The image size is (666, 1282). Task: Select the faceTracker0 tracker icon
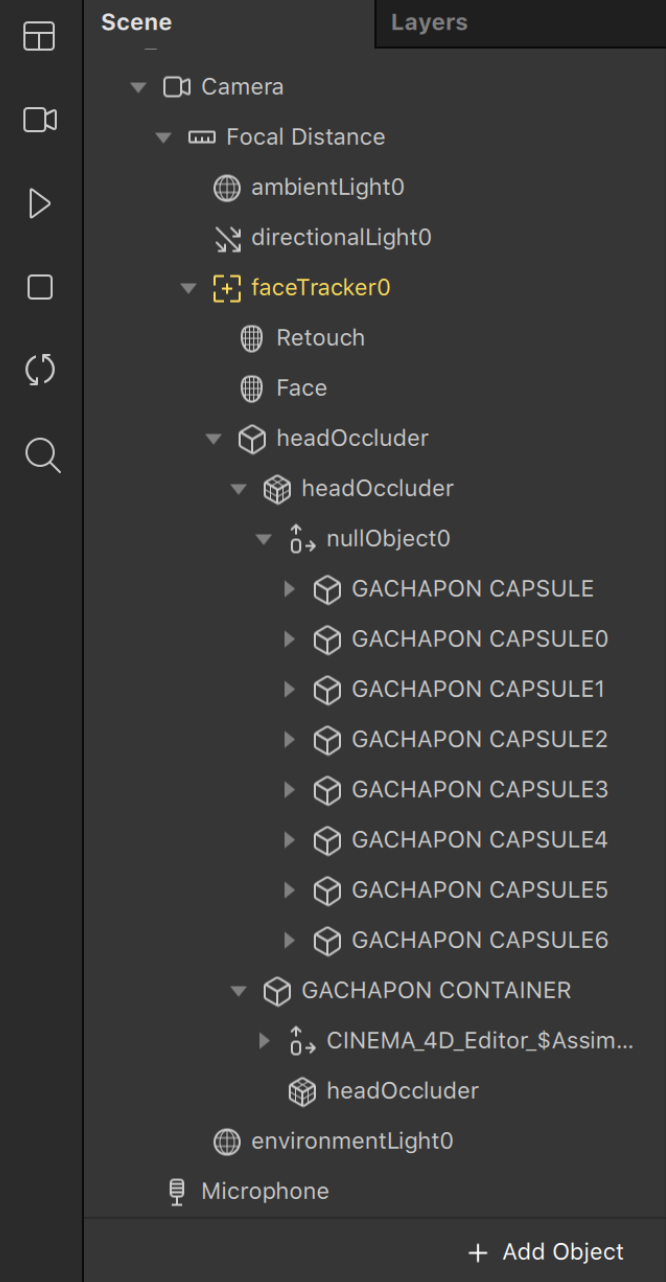coord(227,288)
